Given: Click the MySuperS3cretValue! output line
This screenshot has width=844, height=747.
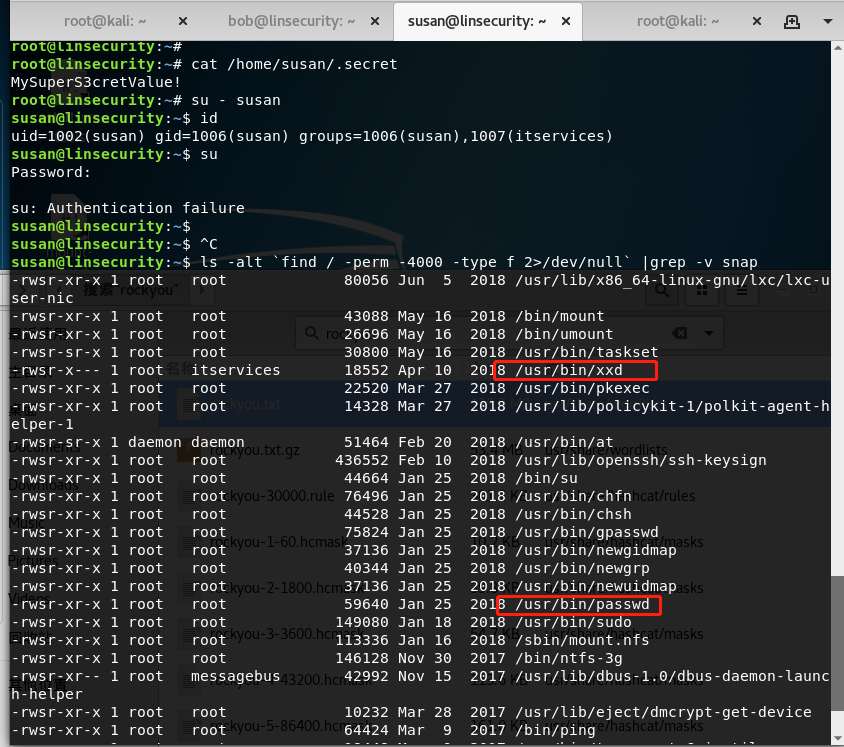Looking at the screenshot, I should coord(96,82).
